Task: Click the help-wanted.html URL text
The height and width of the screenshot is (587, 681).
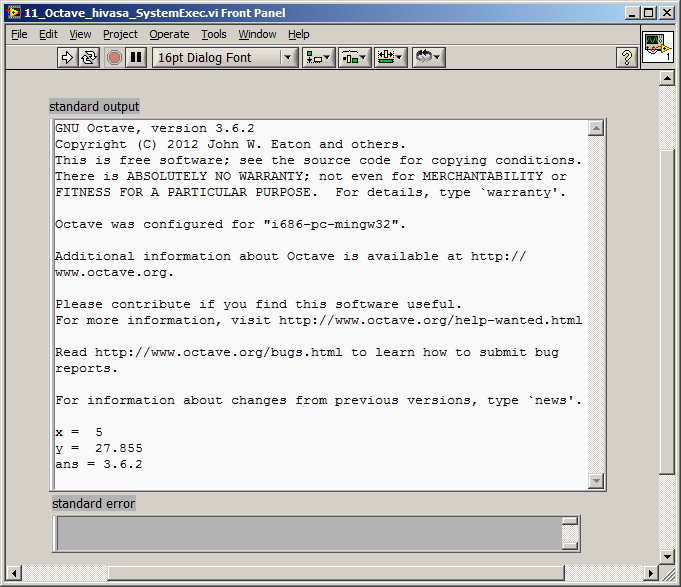Action: click(x=430, y=320)
